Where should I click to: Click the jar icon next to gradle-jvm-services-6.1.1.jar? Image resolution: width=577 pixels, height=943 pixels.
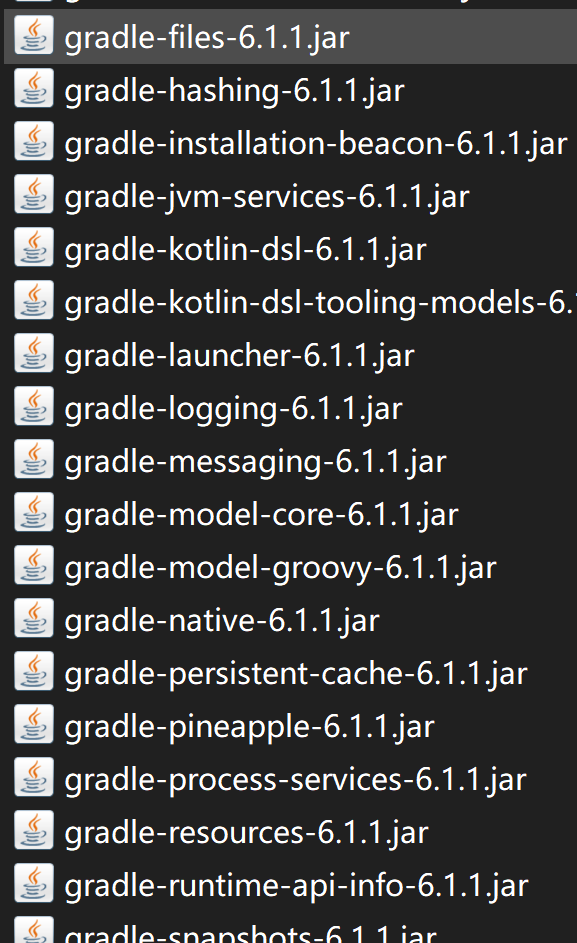[34, 194]
